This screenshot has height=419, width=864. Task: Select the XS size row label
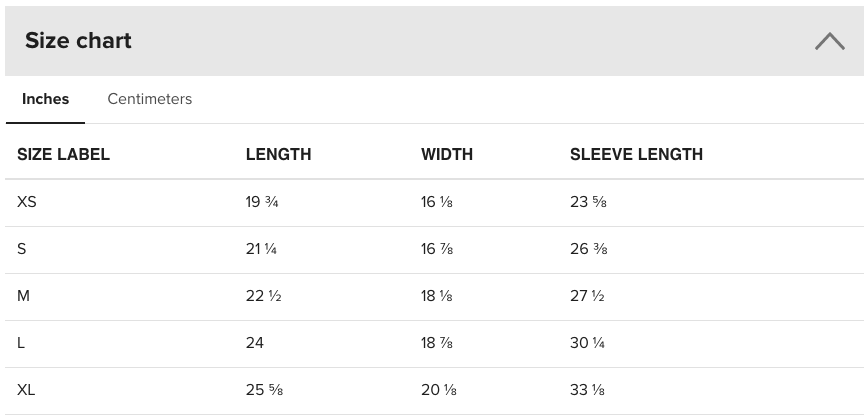27,202
